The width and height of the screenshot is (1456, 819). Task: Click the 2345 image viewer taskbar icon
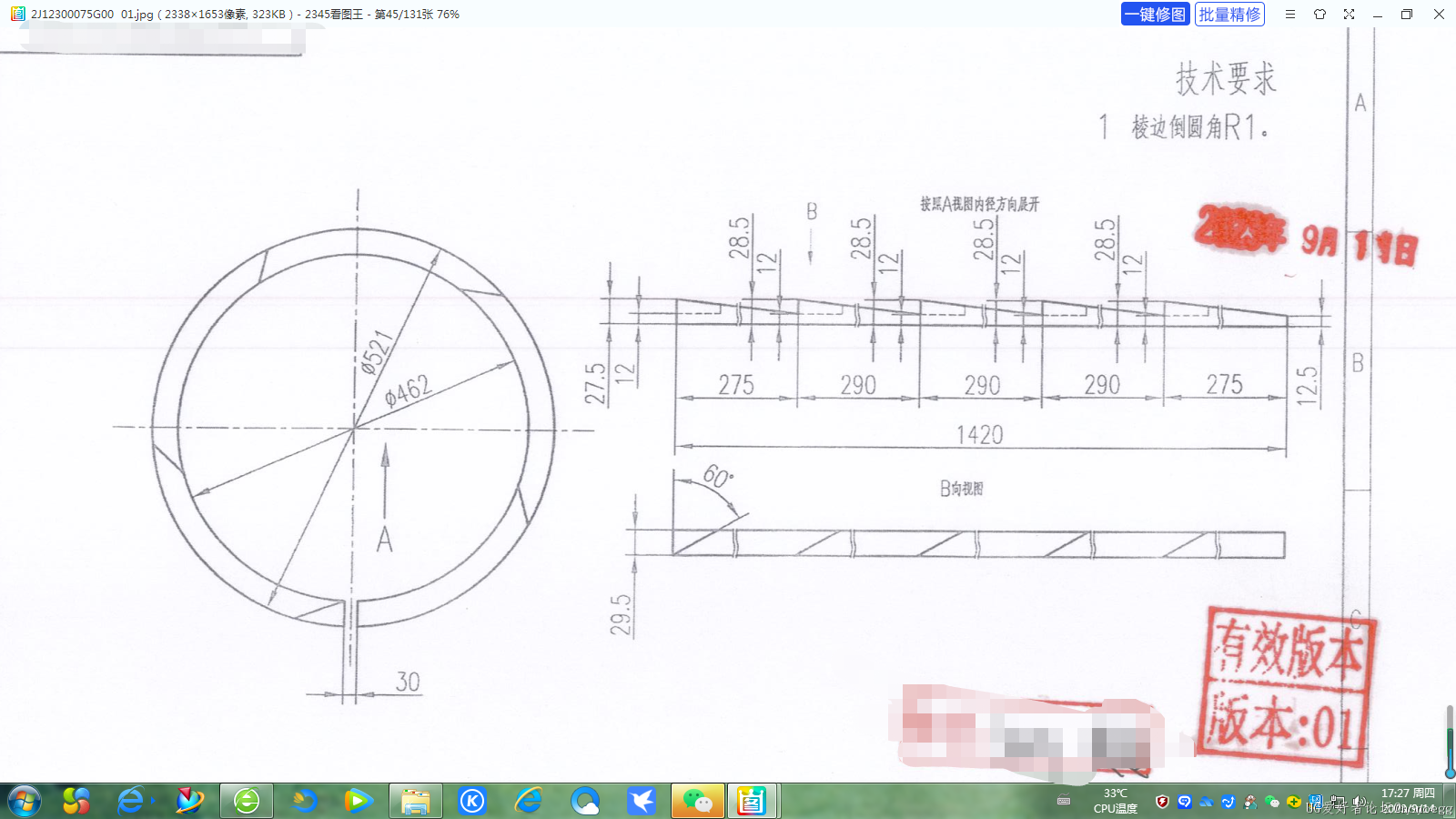pos(752,801)
